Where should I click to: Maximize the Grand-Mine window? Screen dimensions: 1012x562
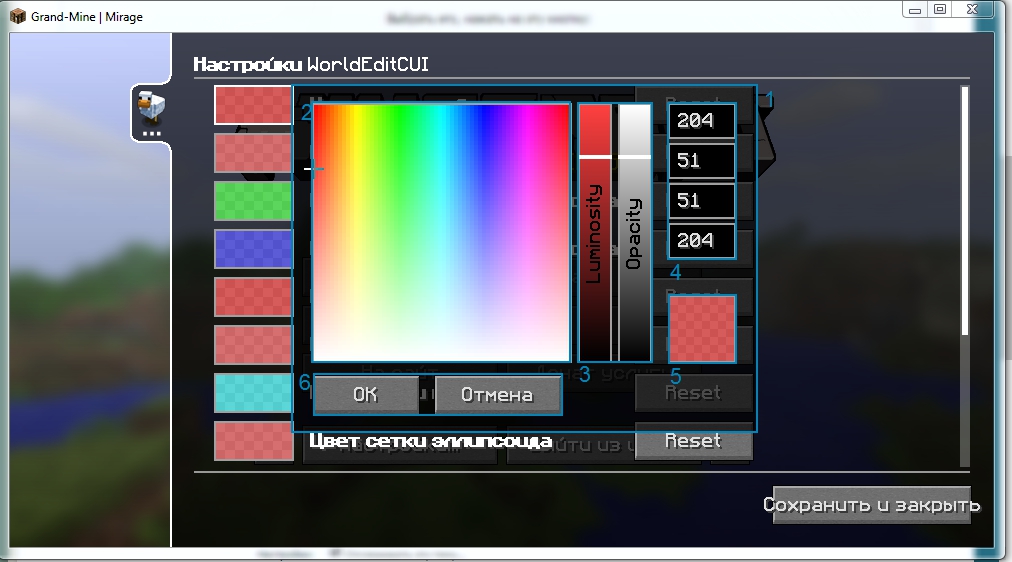pyautogui.click(x=940, y=9)
